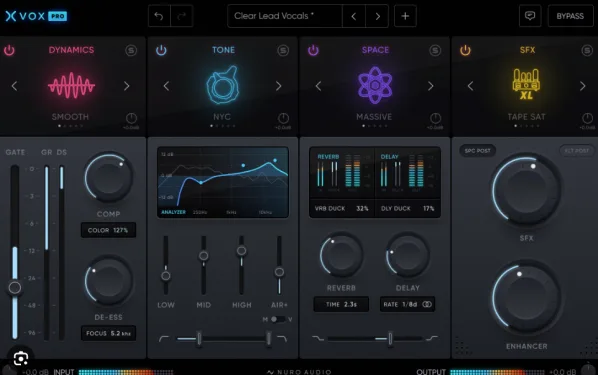This screenshot has height=375, width=598.
Task: Click Tone high-pass filter shape icon
Action: (x=164, y=339)
